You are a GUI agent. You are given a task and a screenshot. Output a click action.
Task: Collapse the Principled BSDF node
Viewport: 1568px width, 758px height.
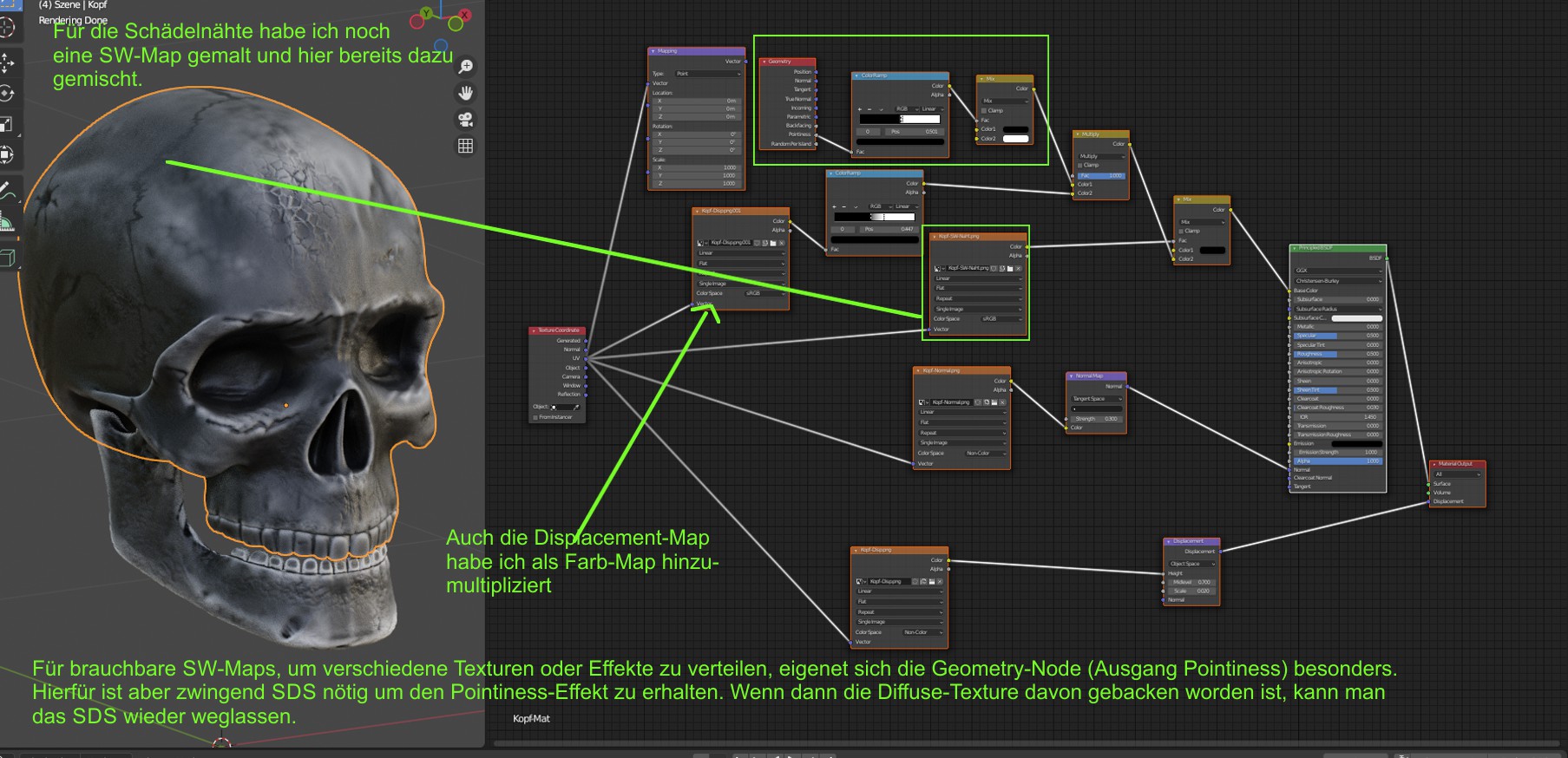coord(1295,248)
